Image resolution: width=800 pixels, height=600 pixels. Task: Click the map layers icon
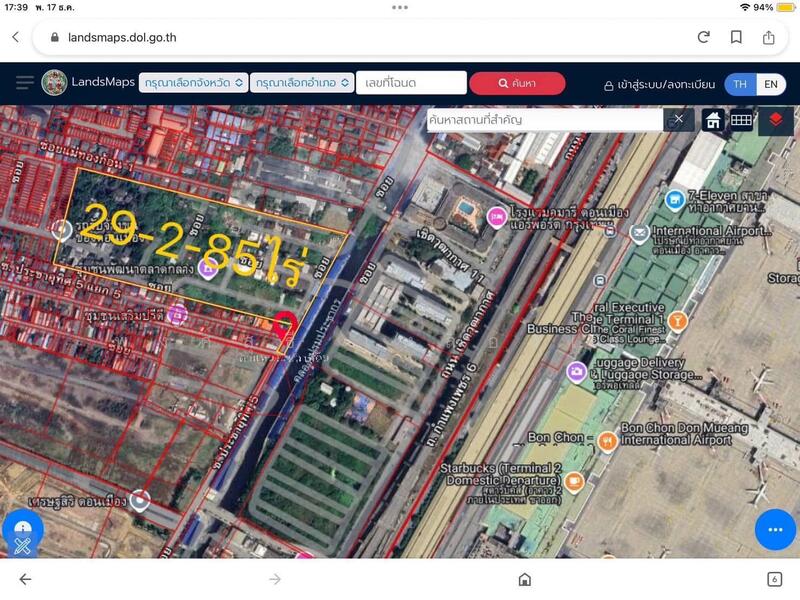pos(775,120)
